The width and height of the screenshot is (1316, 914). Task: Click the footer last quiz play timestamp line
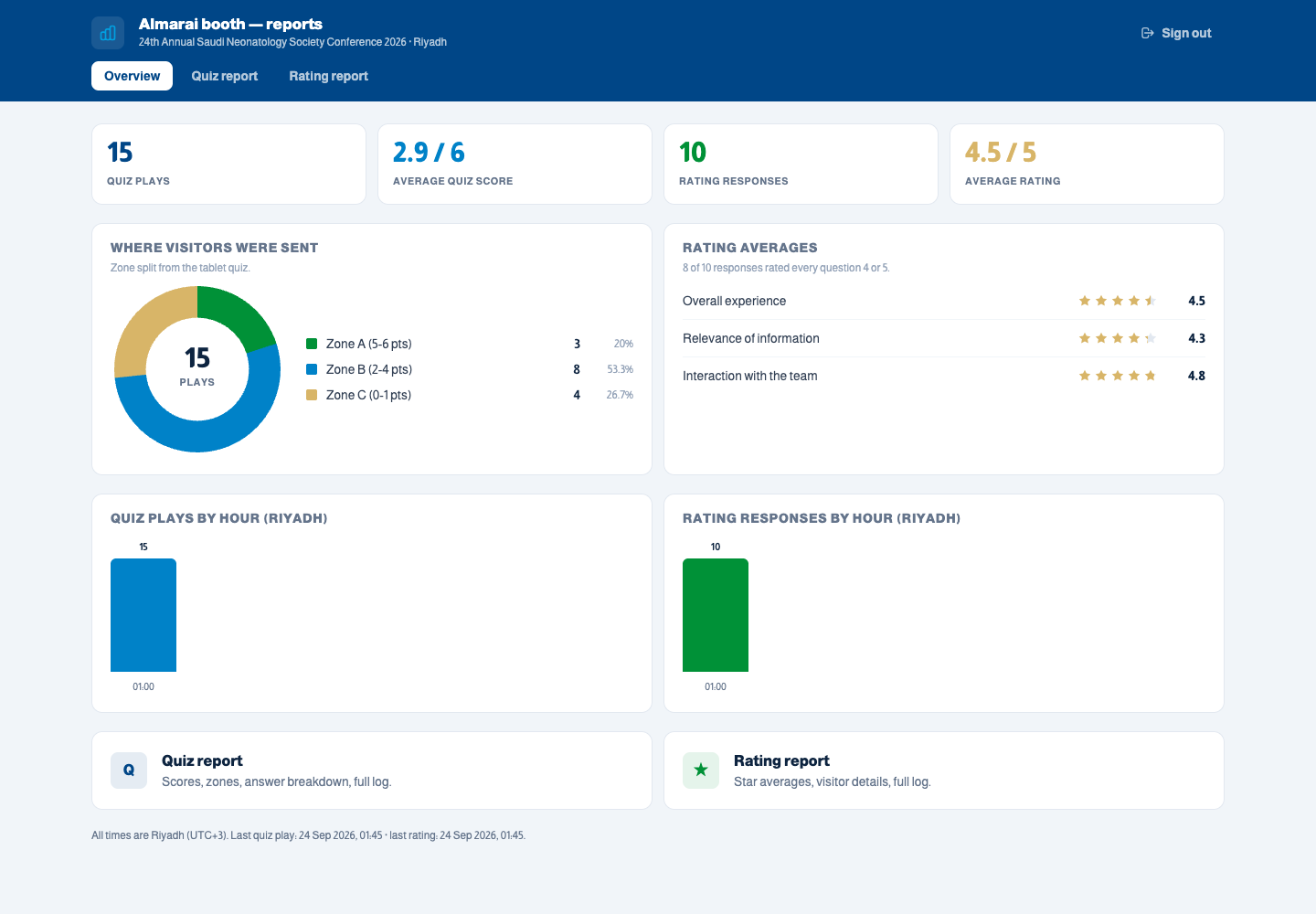point(308,835)
